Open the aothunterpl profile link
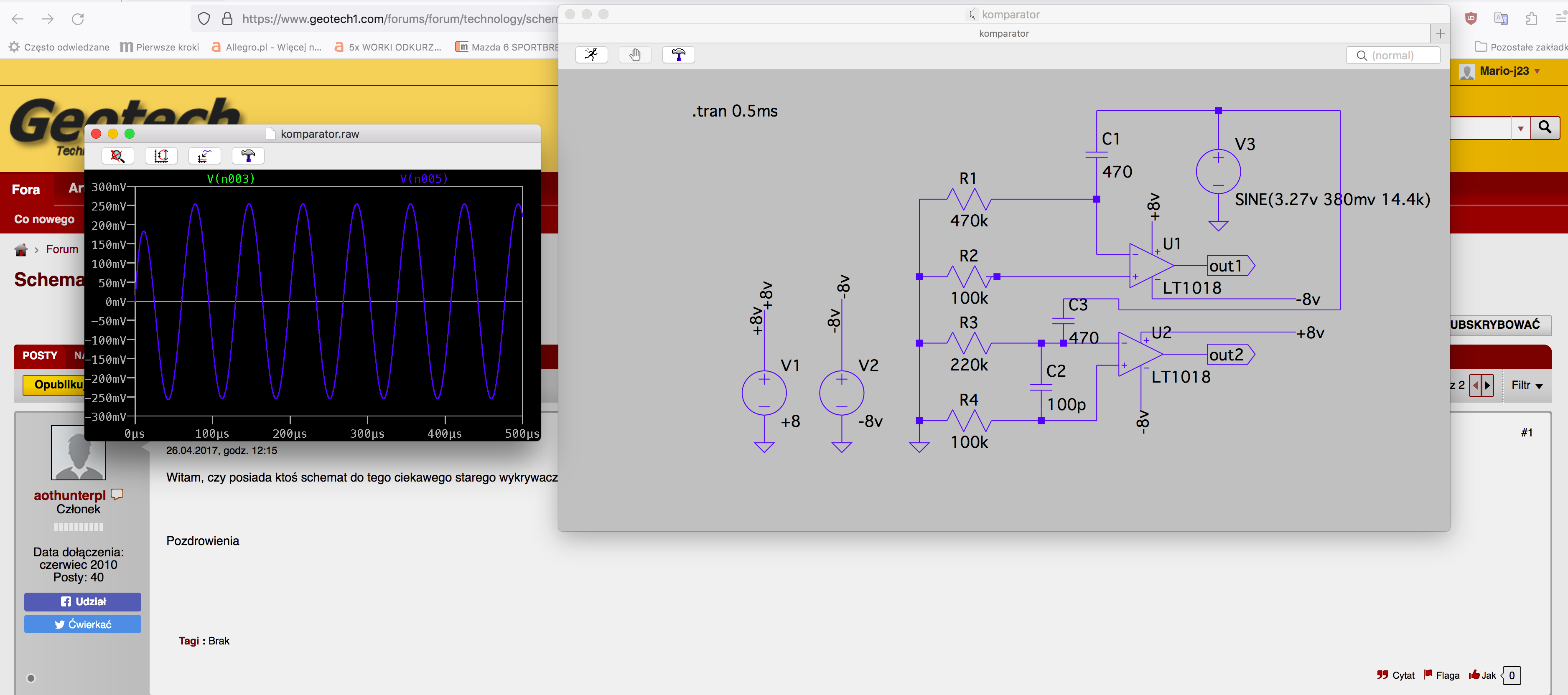This screenshot has height=695, width=1568. (x=69, y=495)
